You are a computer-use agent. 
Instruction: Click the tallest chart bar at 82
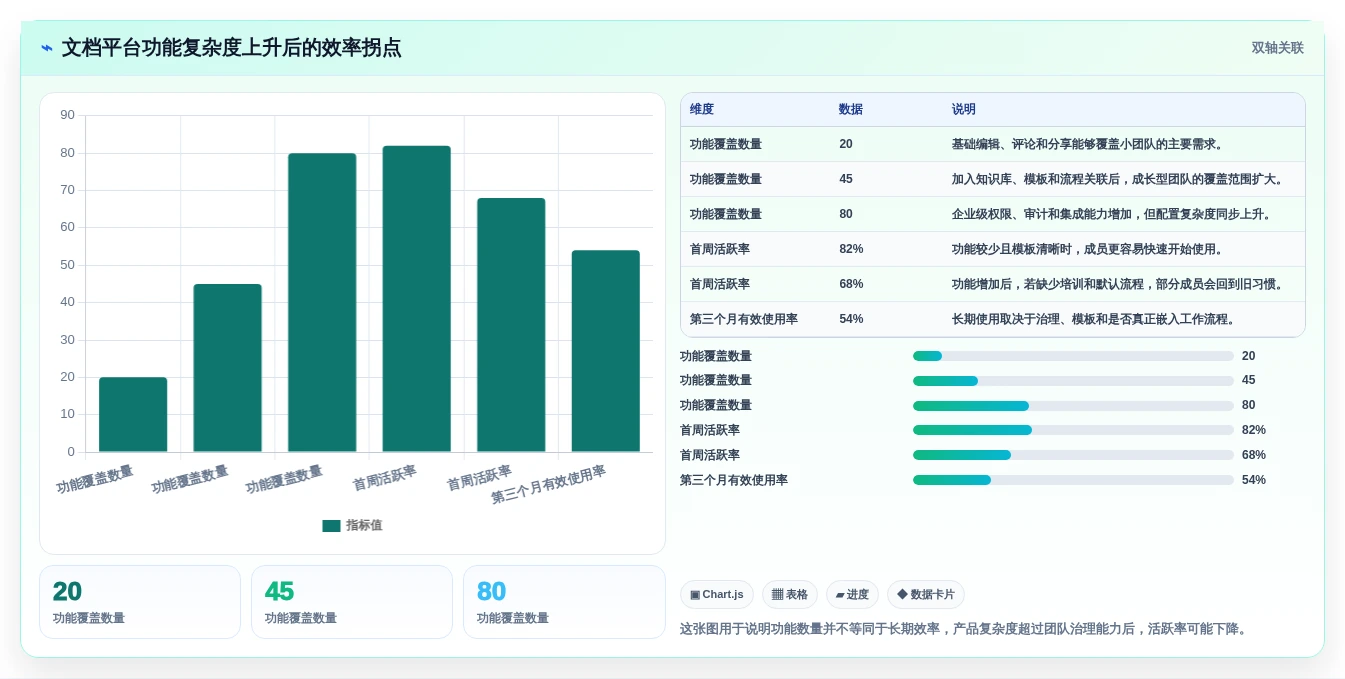pos(416,299)
